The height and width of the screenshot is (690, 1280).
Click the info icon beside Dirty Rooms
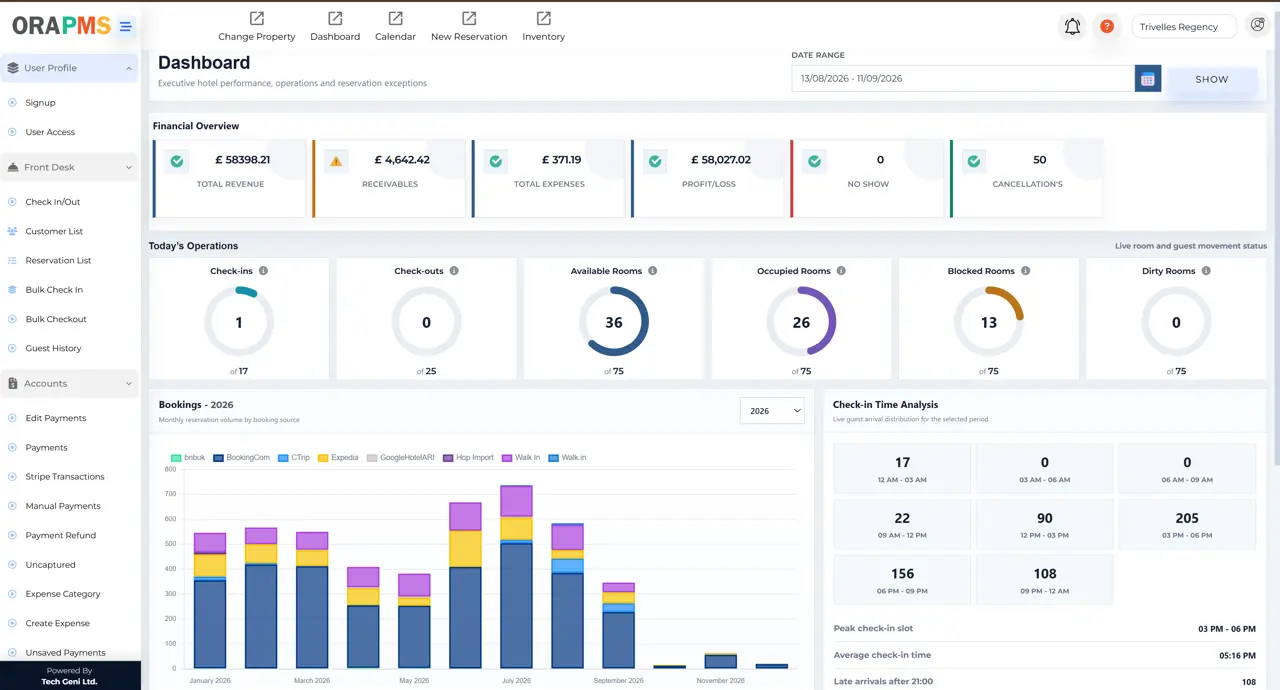1206,271
